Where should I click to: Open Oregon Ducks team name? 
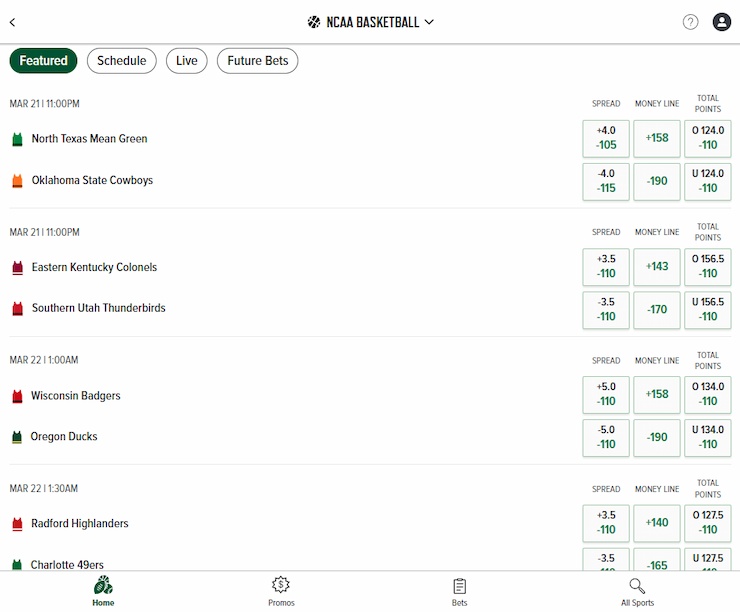tap(64, 436)
